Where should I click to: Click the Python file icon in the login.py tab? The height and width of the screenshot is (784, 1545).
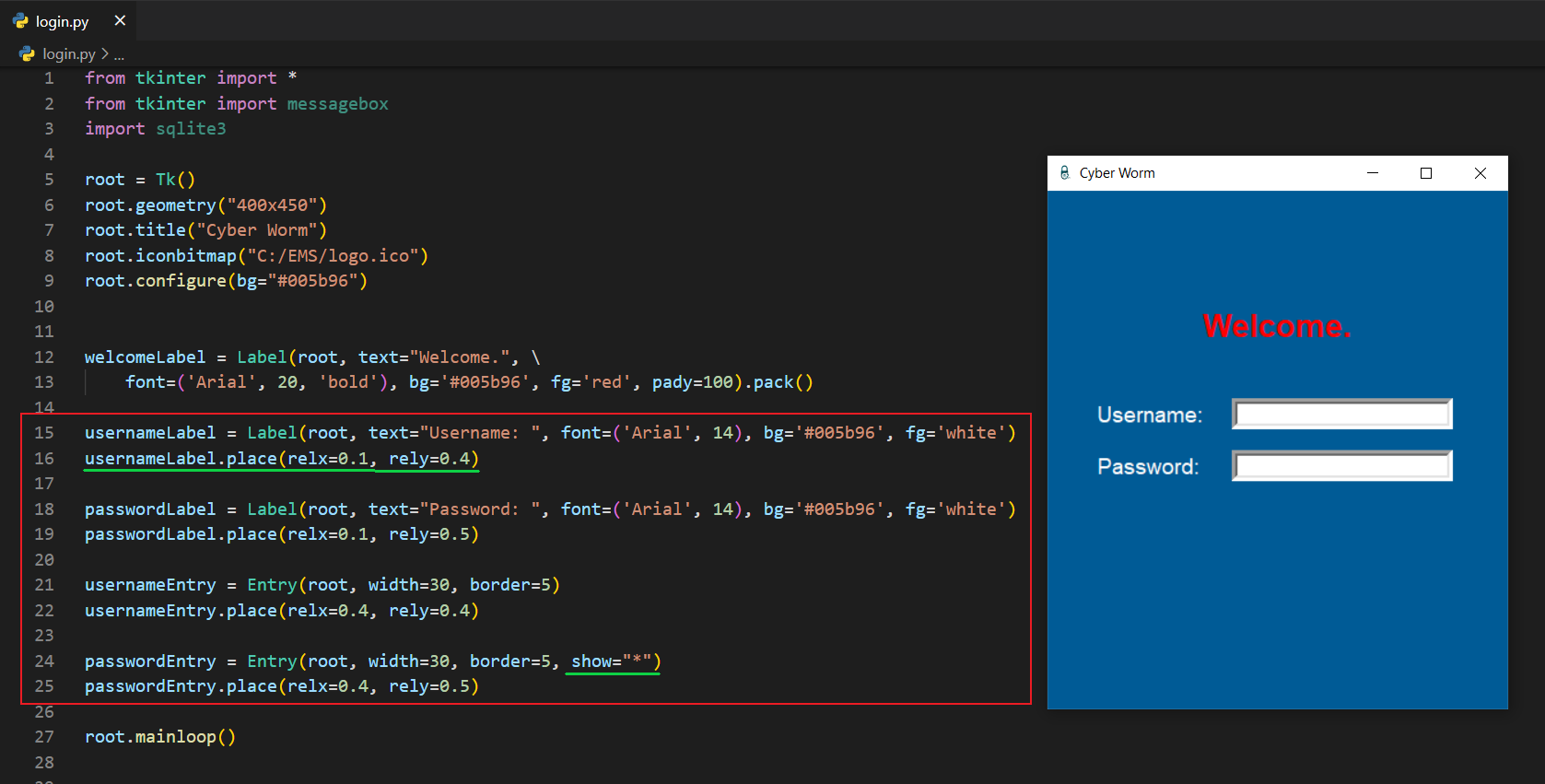(x=20, y=20)
